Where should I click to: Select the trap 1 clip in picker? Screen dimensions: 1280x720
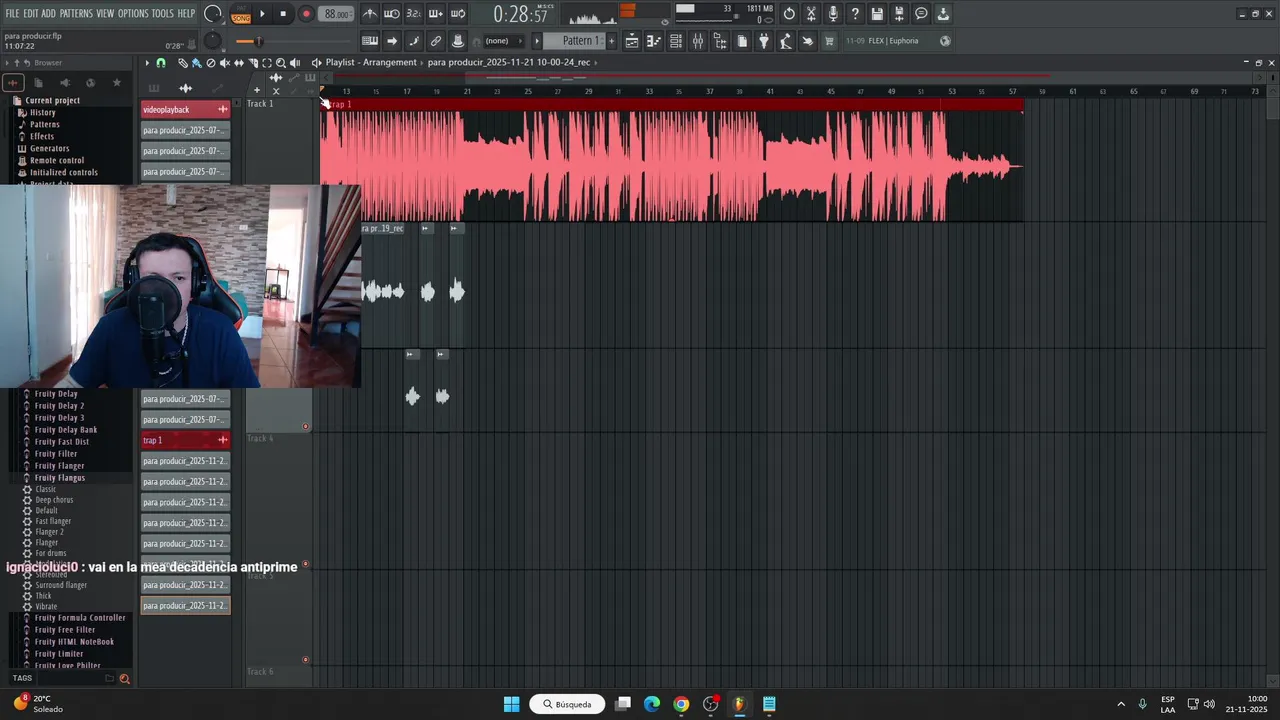click(186, 440)
